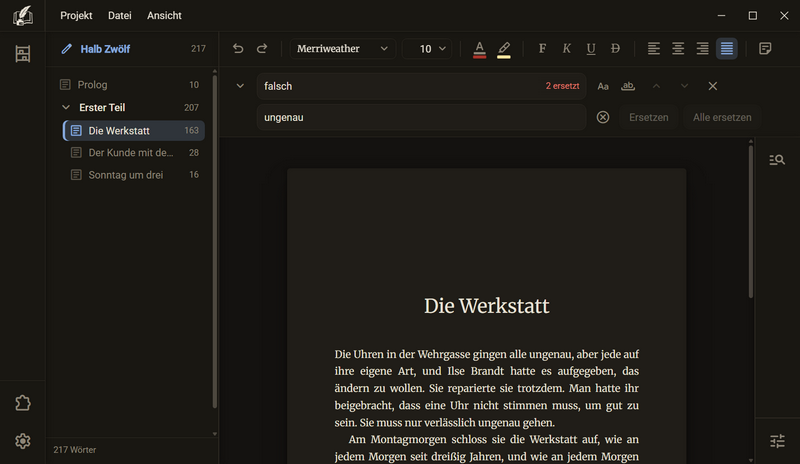Select the Die Werkstatt document
This screenshot has height=464, width=800.
(134, 131)
